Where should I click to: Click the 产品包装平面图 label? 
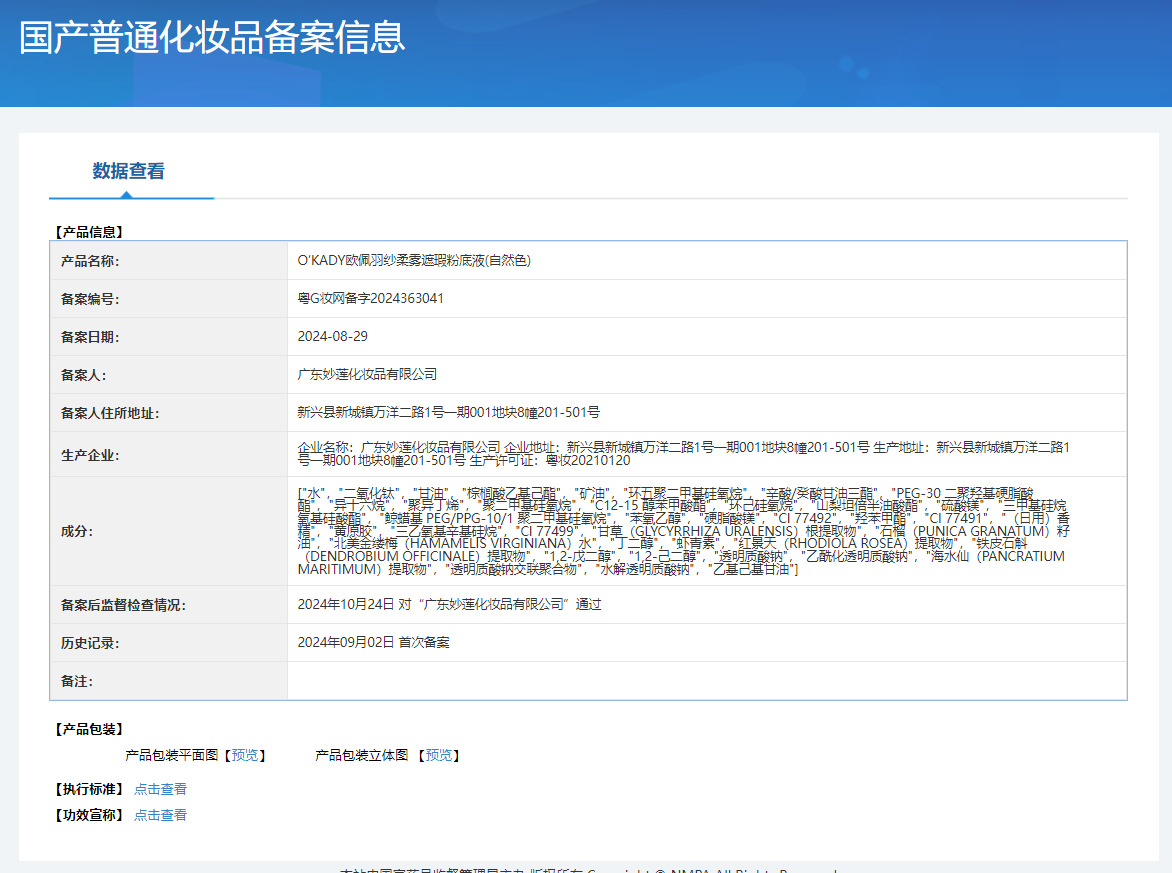coord(172,755)
